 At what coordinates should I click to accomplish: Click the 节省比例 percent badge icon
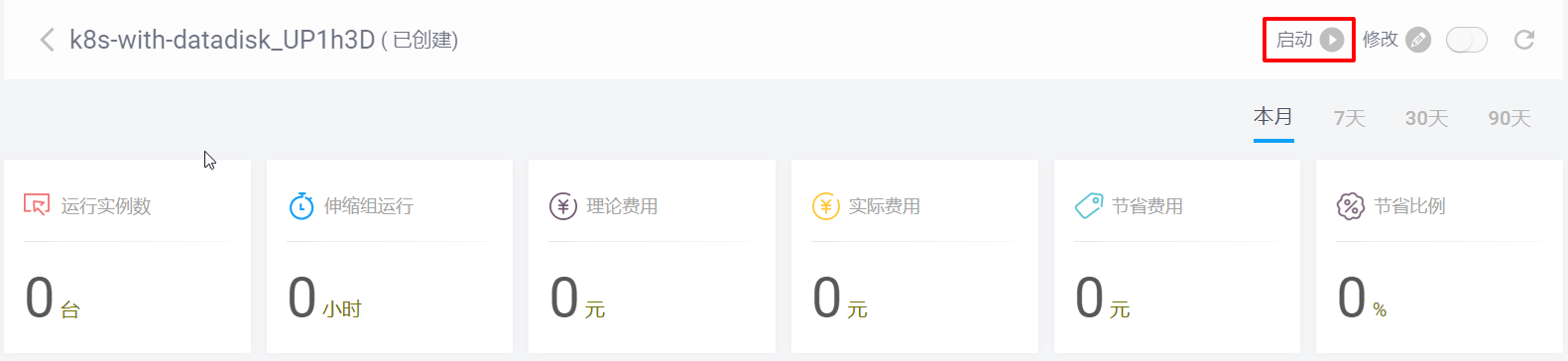pos(1351,206)
